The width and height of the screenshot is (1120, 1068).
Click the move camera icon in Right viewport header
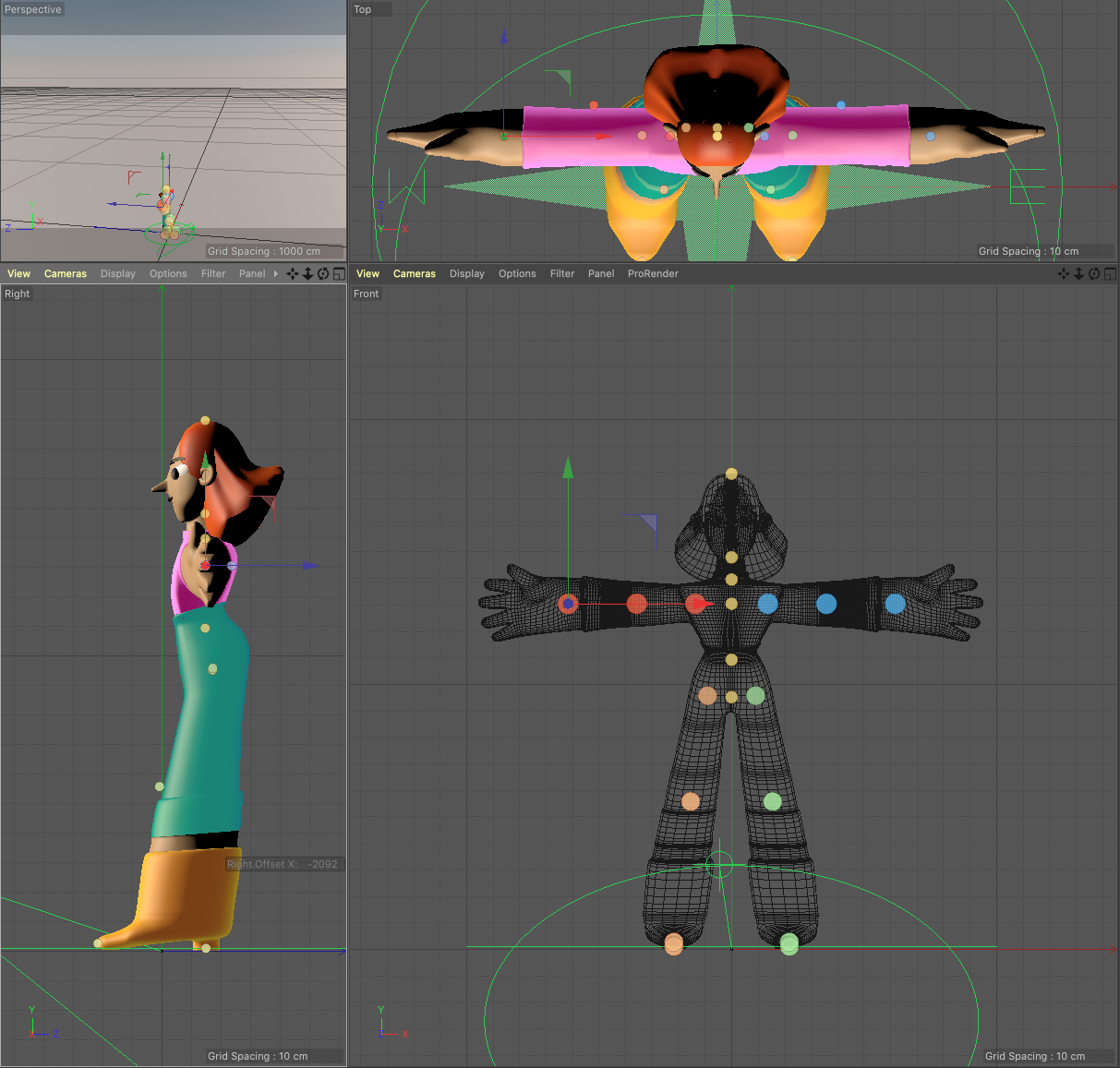point(293,273)
